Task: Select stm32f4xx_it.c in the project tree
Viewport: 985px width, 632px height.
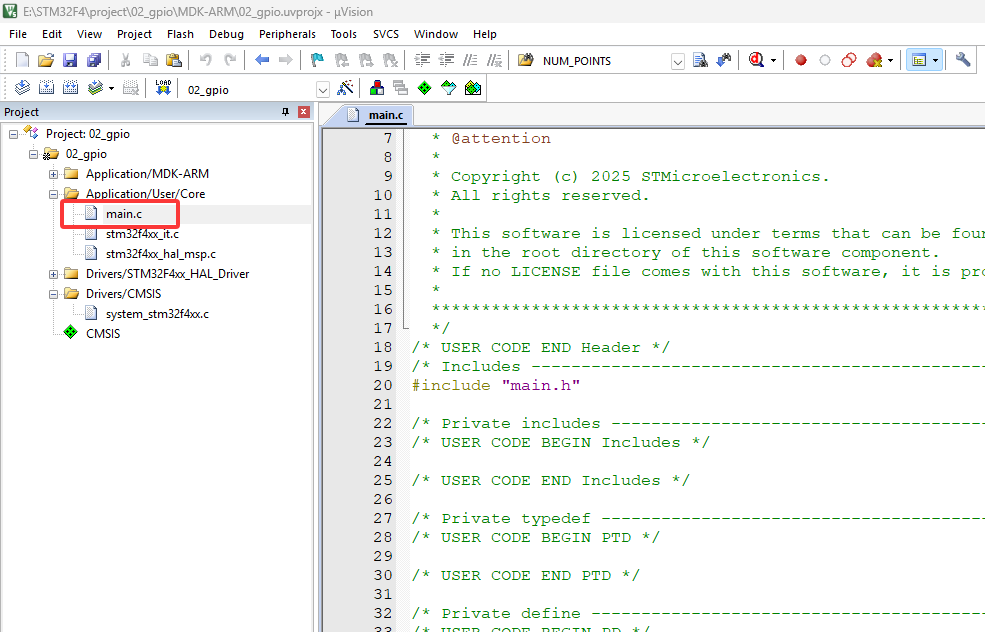Action: click(x=142, y=234)
